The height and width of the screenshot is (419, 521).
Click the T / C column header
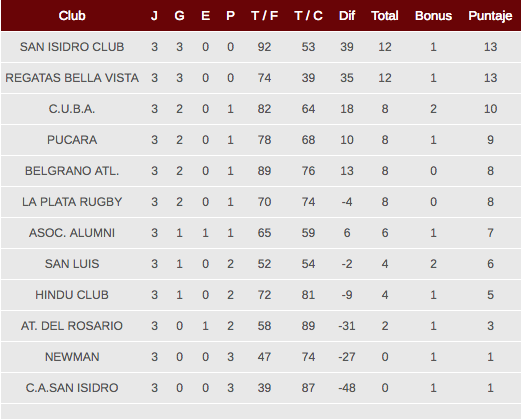click(308, 16)
